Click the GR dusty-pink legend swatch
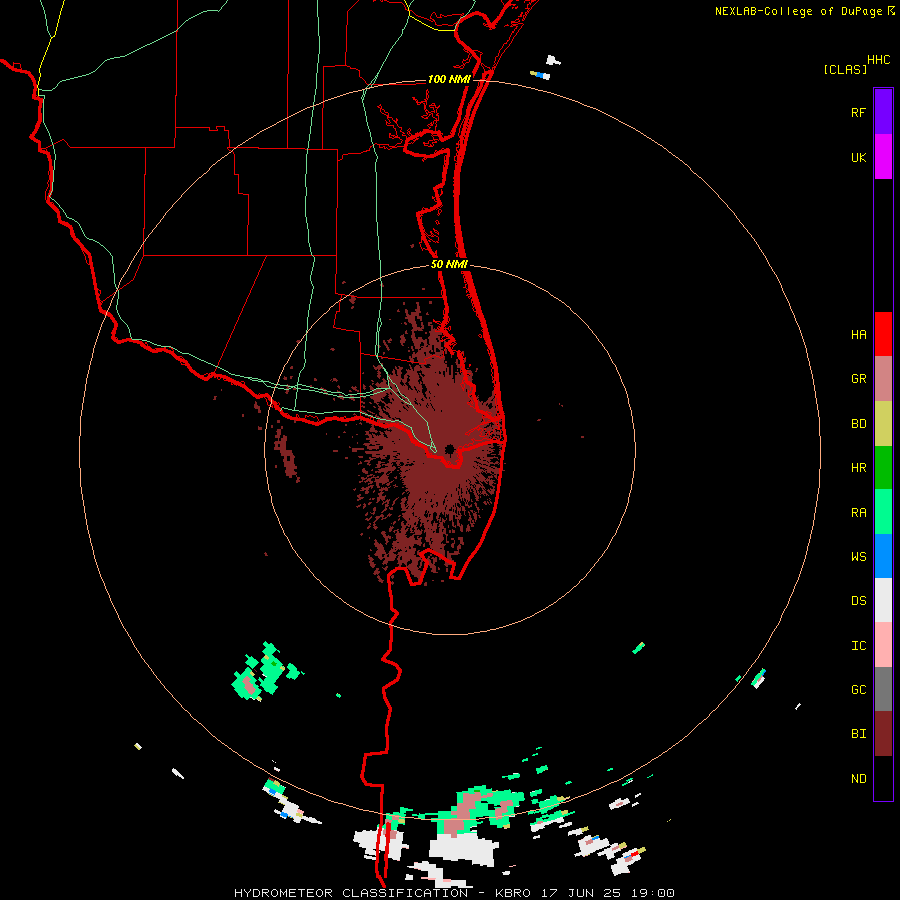 (883, 379)
